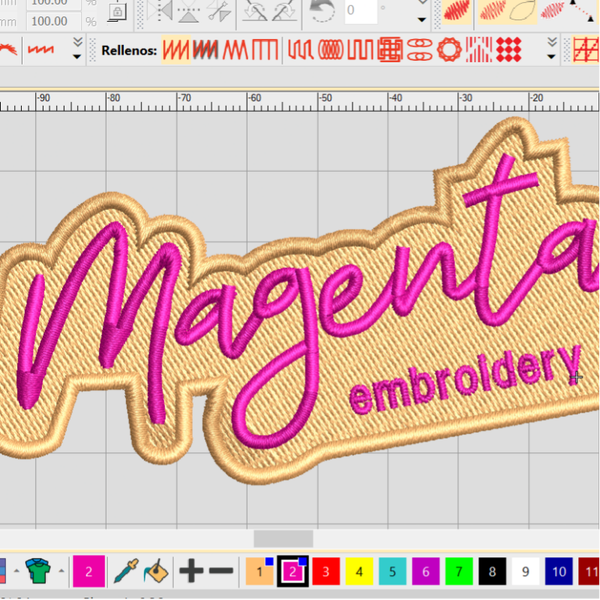The width and height of the screenshot is (600, 600).
Task: Toggle the proportional scaling lock
Action: [117, 11]
